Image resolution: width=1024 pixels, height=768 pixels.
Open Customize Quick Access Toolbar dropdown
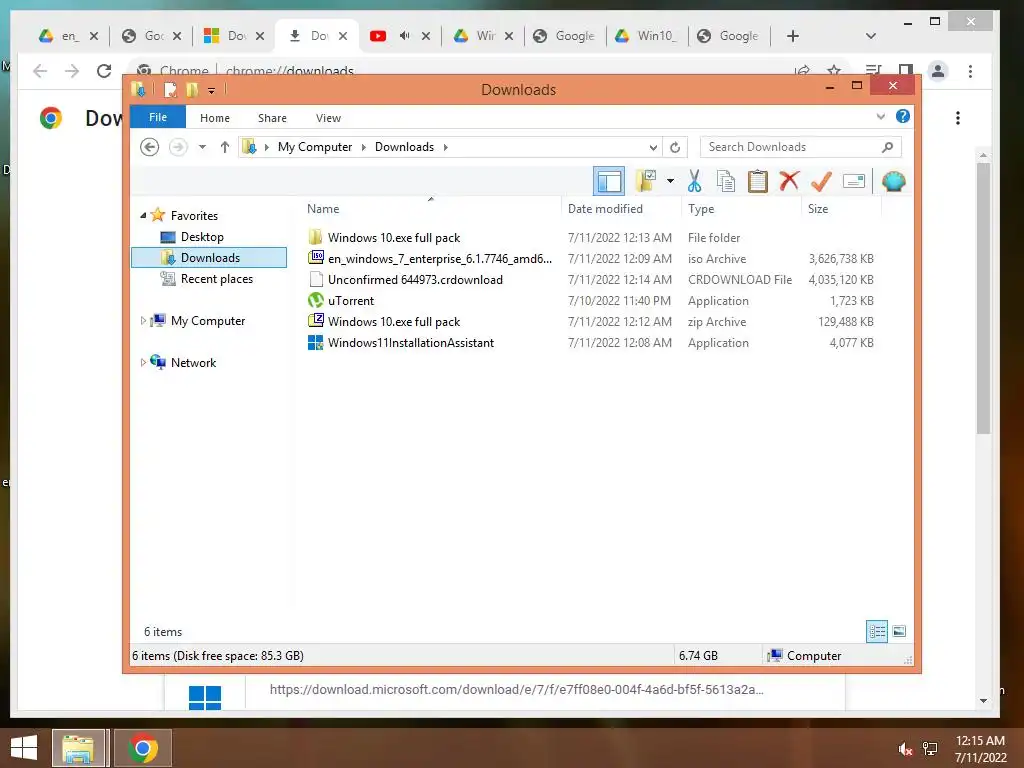coord(212,91)
